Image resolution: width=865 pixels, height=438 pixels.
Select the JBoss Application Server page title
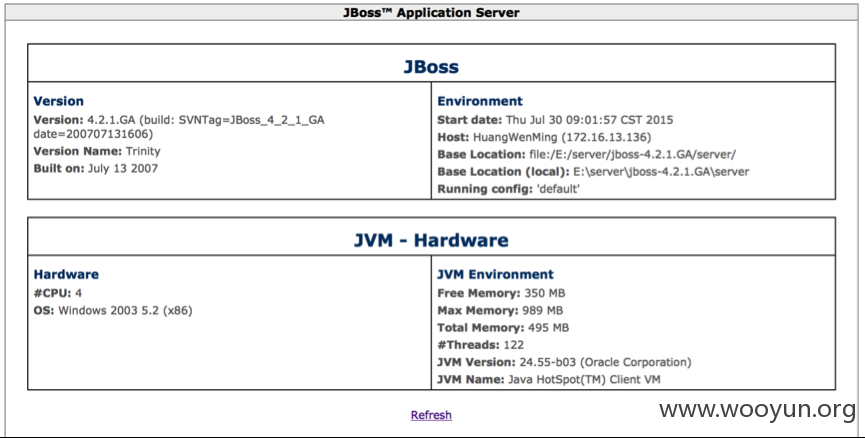pyautogui.click(x=431, y=13)
